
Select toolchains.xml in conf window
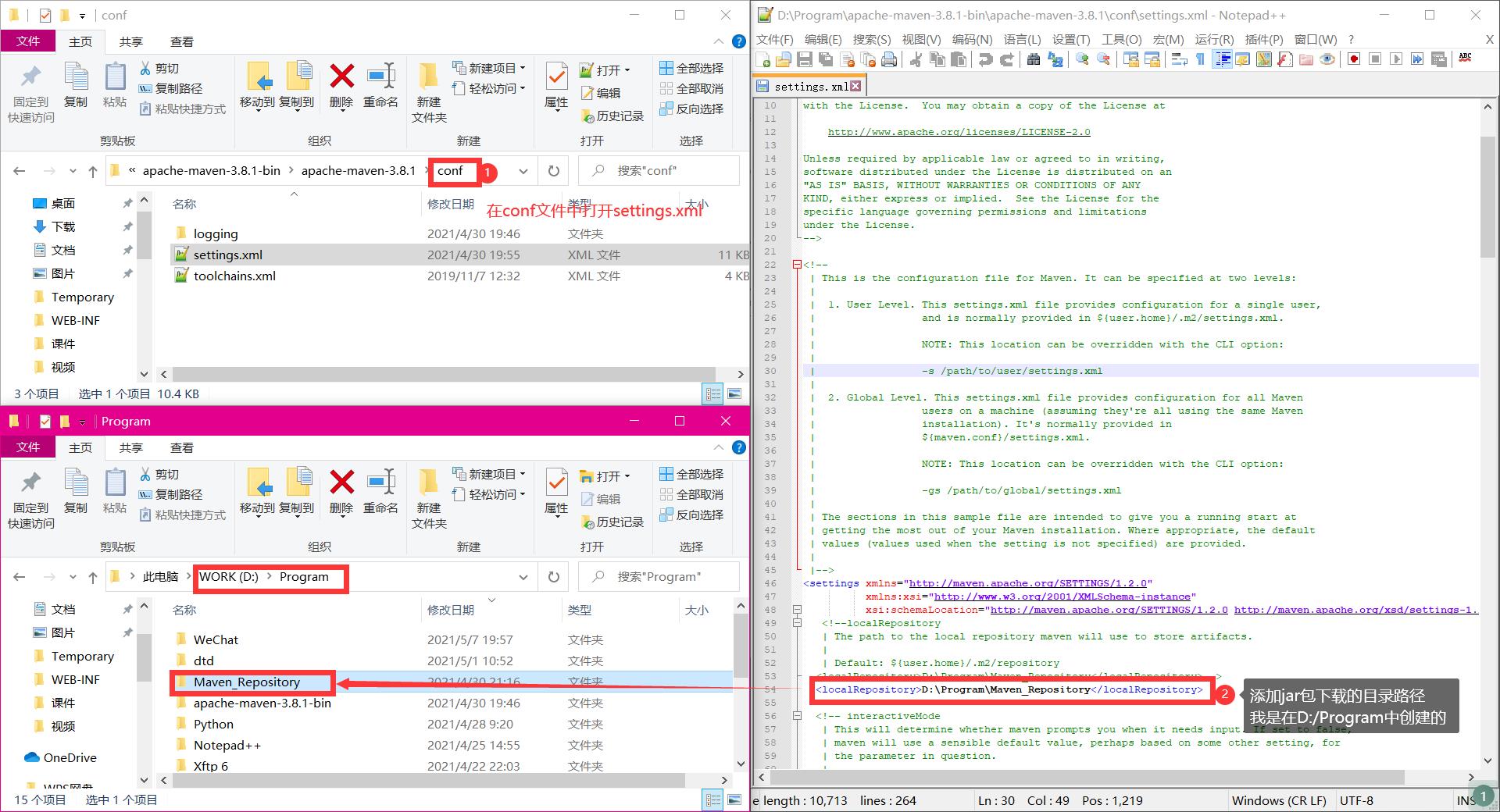click(234, 276)
